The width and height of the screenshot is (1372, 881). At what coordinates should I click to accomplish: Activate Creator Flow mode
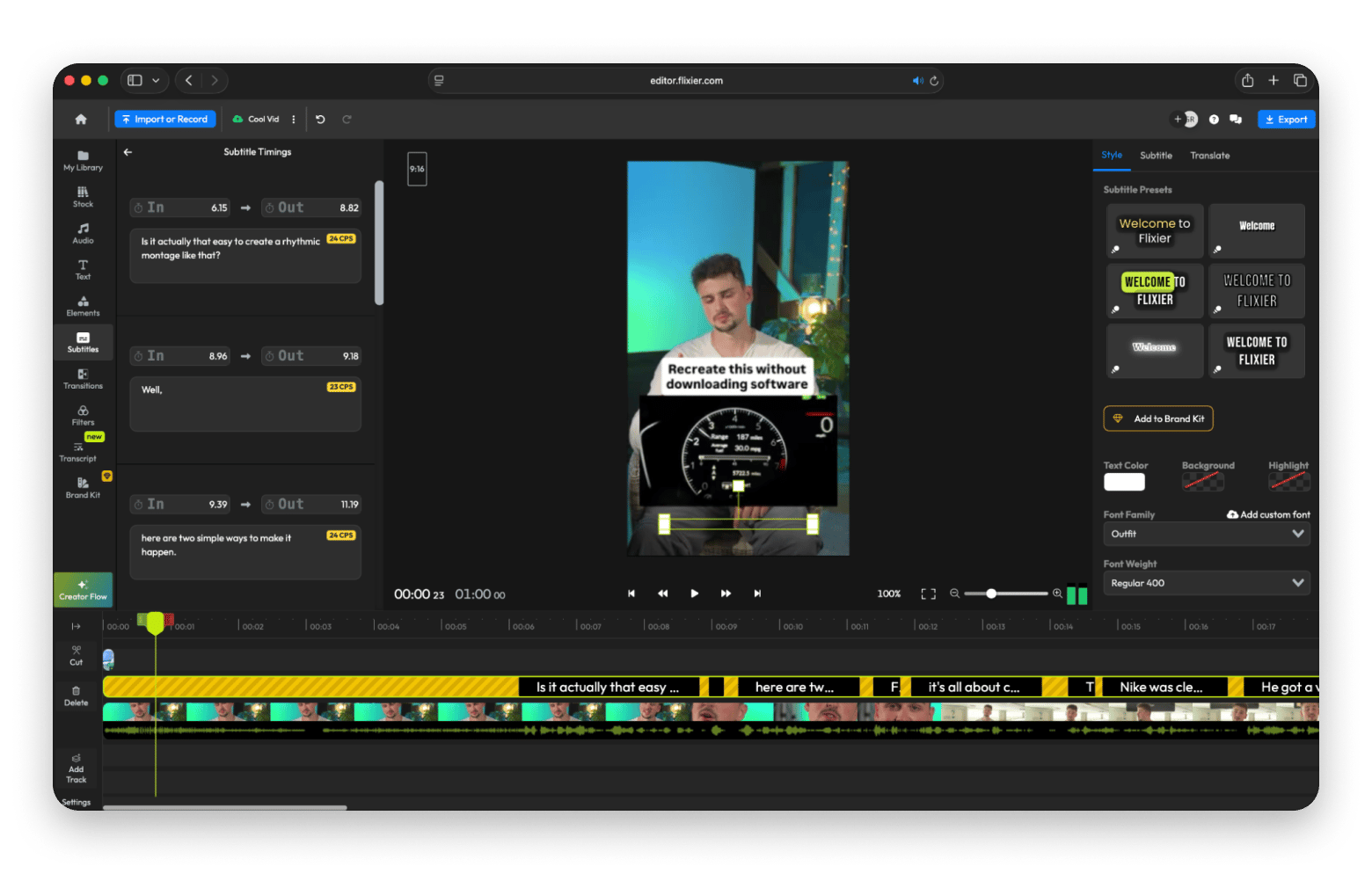point(83,589)
